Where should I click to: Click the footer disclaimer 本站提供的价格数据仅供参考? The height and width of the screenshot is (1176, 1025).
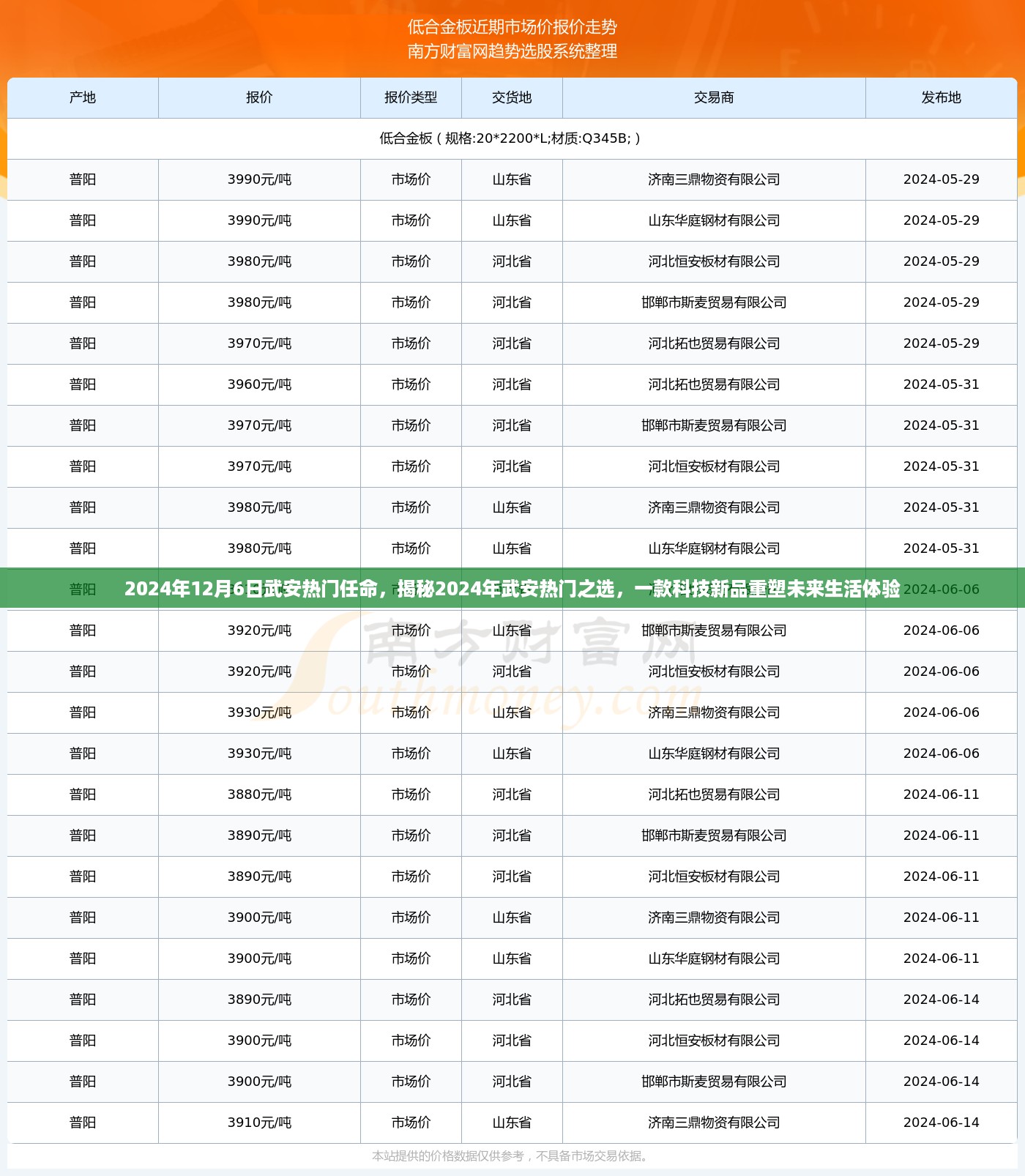[x=512, y=1155]
